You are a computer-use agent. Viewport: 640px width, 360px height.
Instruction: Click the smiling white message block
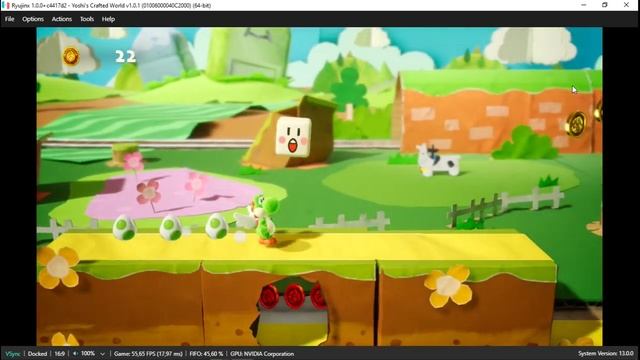(293, 137)
